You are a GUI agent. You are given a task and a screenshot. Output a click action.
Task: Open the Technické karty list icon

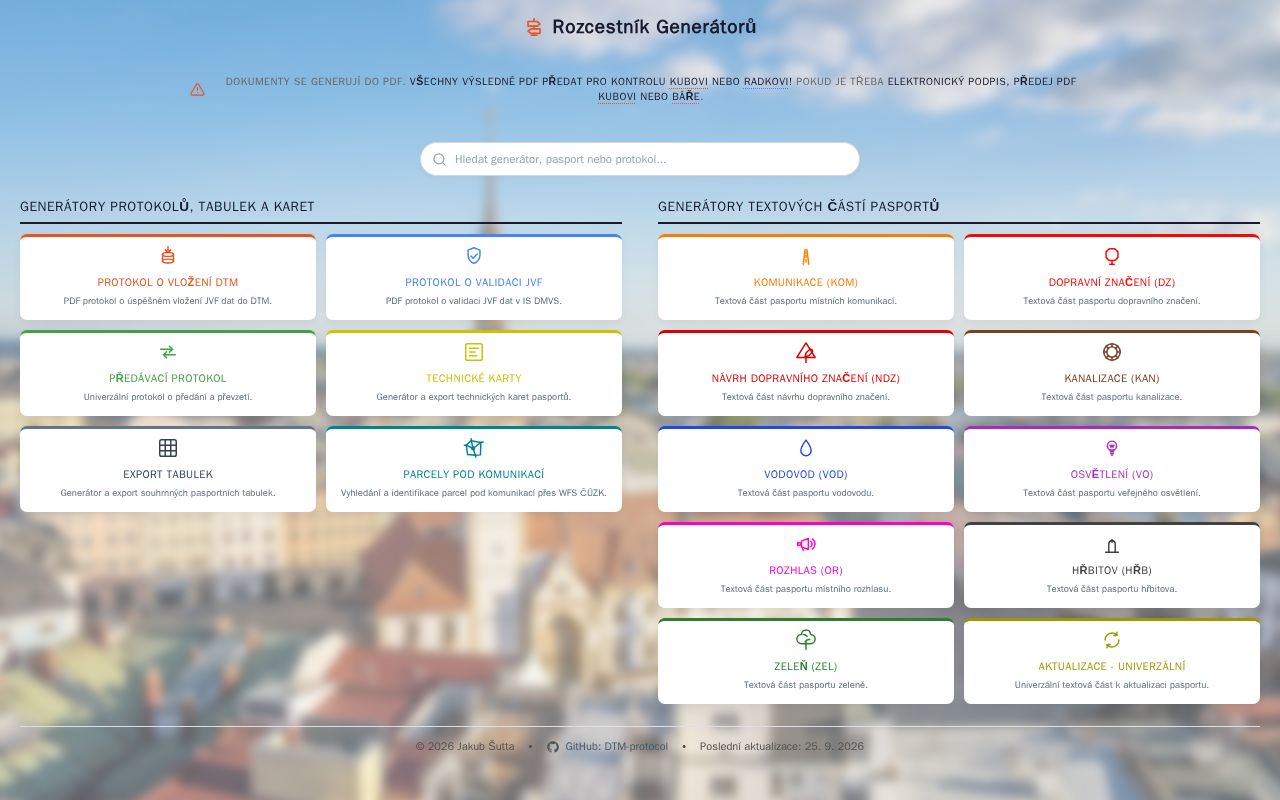click(x=474, y=352)
